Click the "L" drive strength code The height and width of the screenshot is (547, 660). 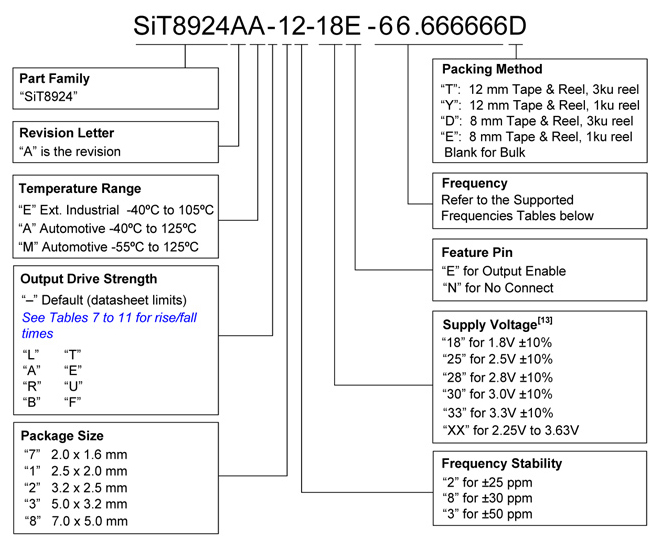coord(31,355)
